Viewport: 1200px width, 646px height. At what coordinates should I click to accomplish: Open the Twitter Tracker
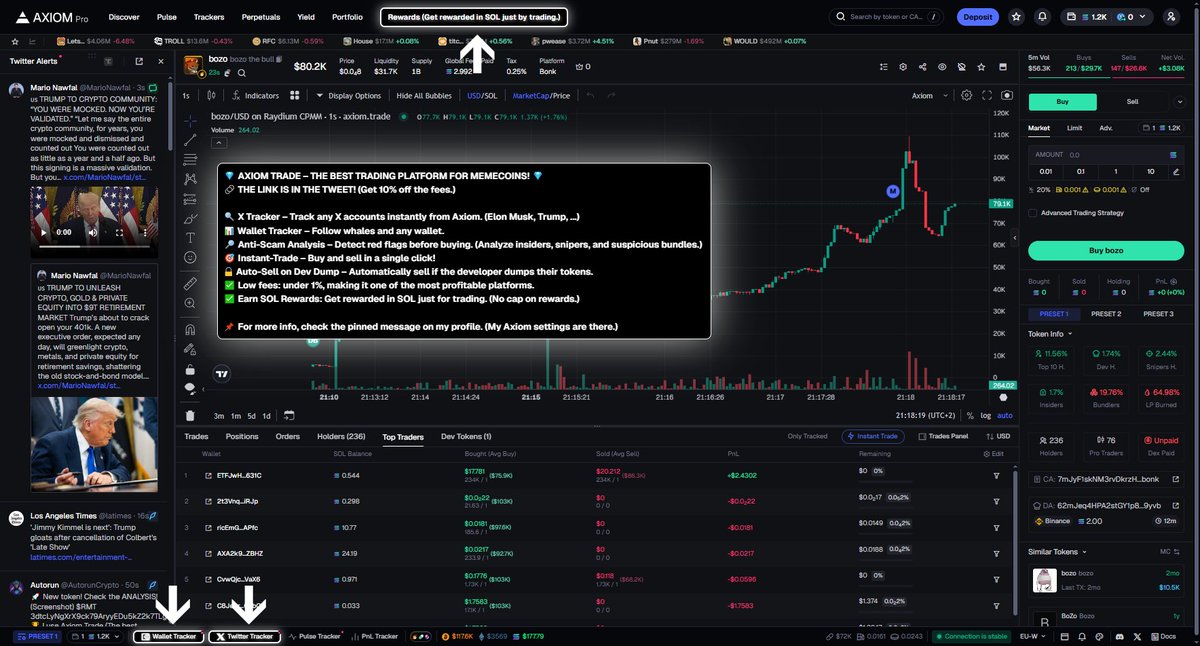tap(244, 636)
